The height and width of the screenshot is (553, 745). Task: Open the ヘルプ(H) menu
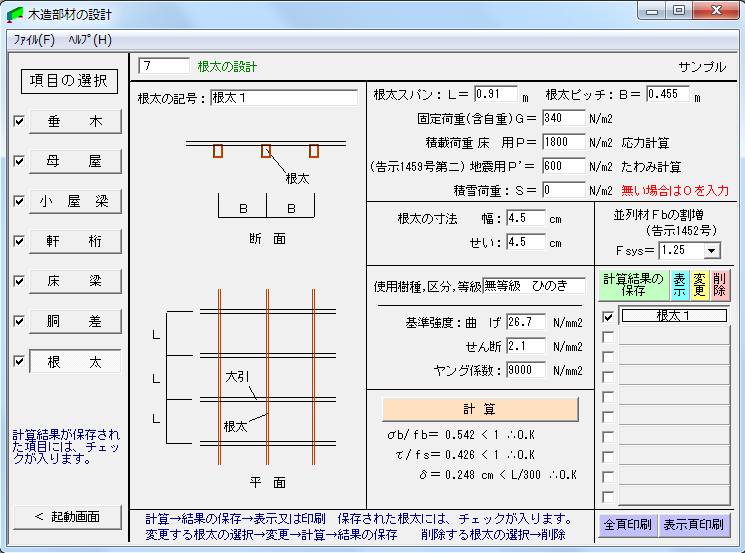[x=90, y=40]
